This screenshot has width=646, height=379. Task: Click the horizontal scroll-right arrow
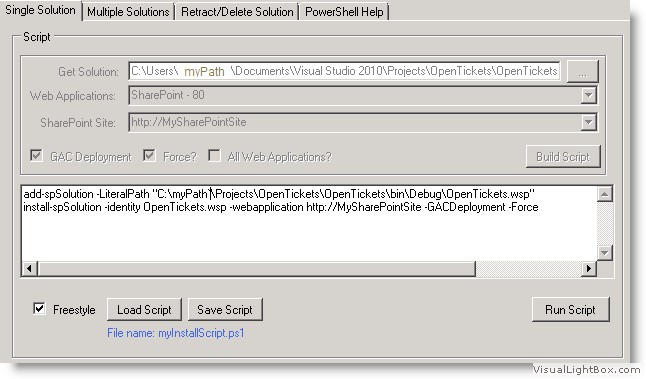pyautogui.click(x=589, y=269)
